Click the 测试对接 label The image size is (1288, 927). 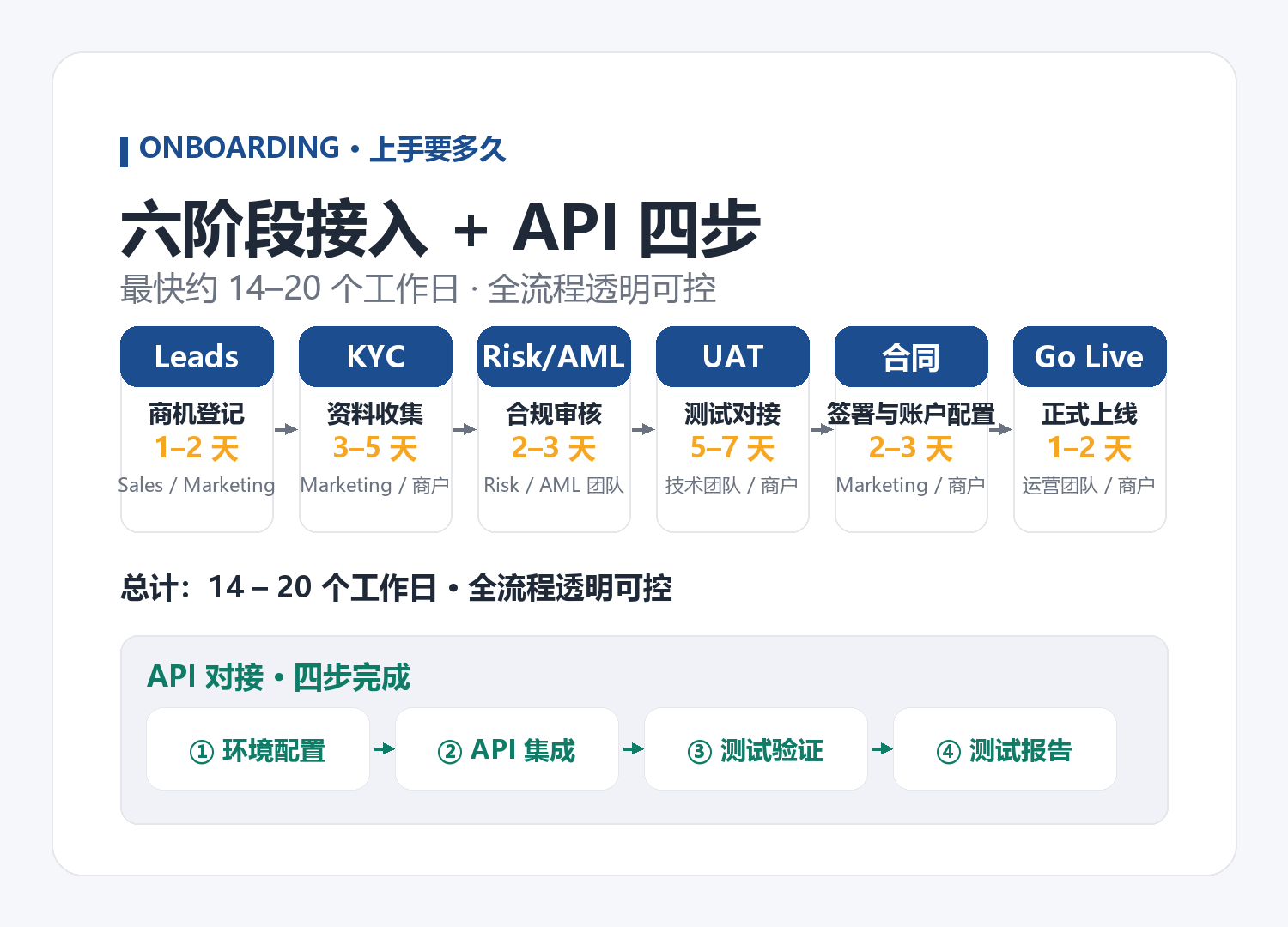tap(732, 414)
